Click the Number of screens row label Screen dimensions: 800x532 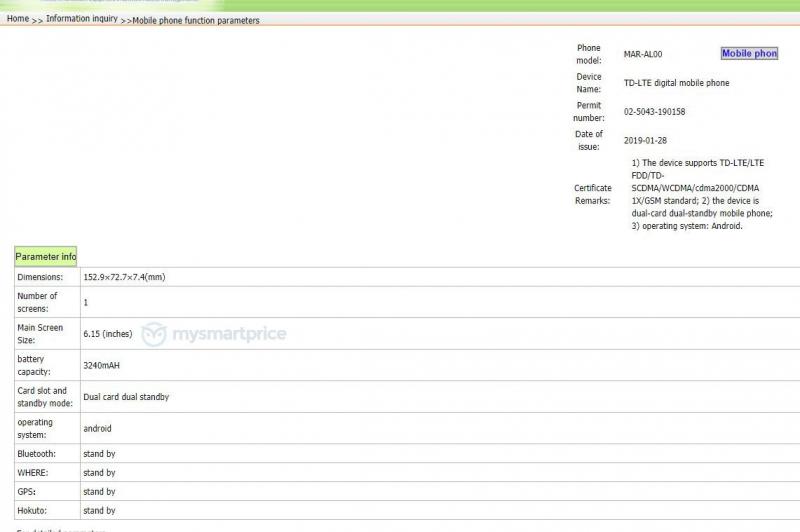click(37, 302)
